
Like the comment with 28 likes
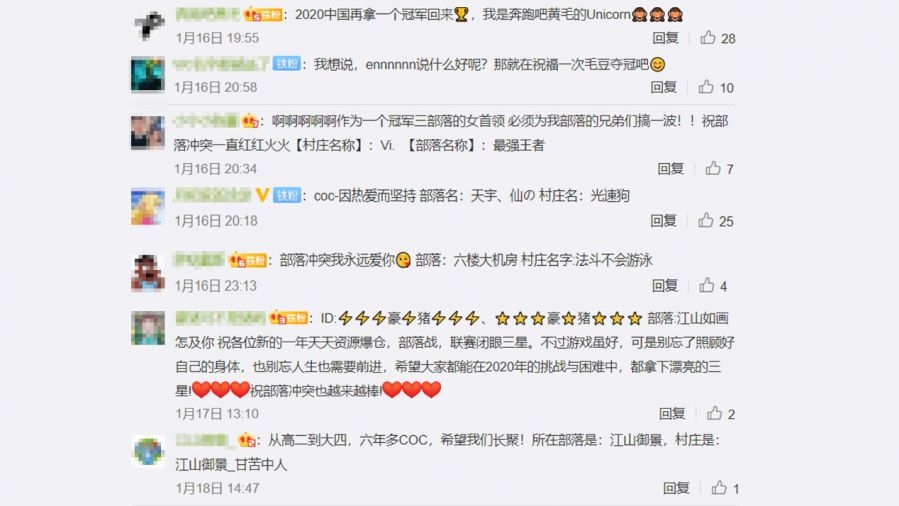coord(708,38)
